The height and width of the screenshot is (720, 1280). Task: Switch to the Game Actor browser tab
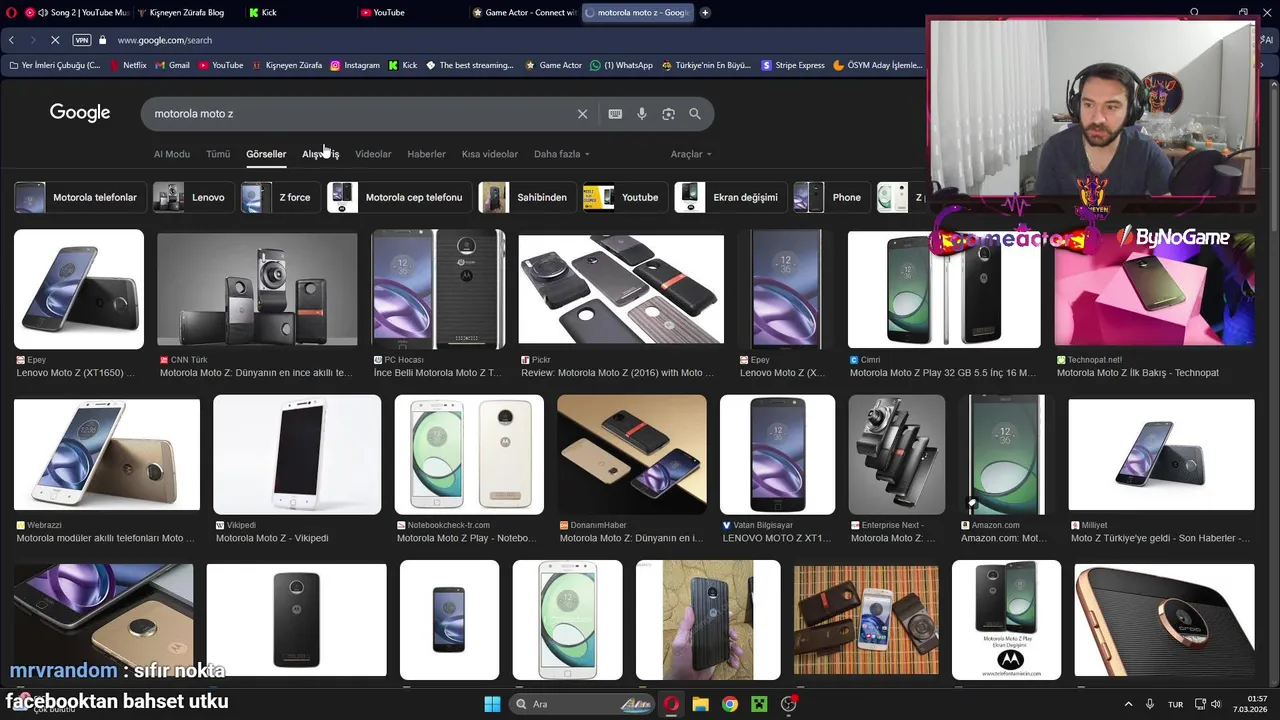click(x=523, y=13)
